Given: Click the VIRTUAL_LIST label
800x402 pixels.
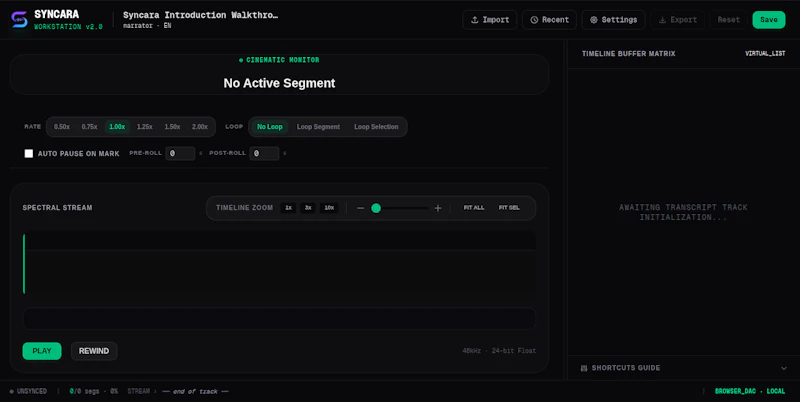Looking at the screenshot, I should 765,54.
